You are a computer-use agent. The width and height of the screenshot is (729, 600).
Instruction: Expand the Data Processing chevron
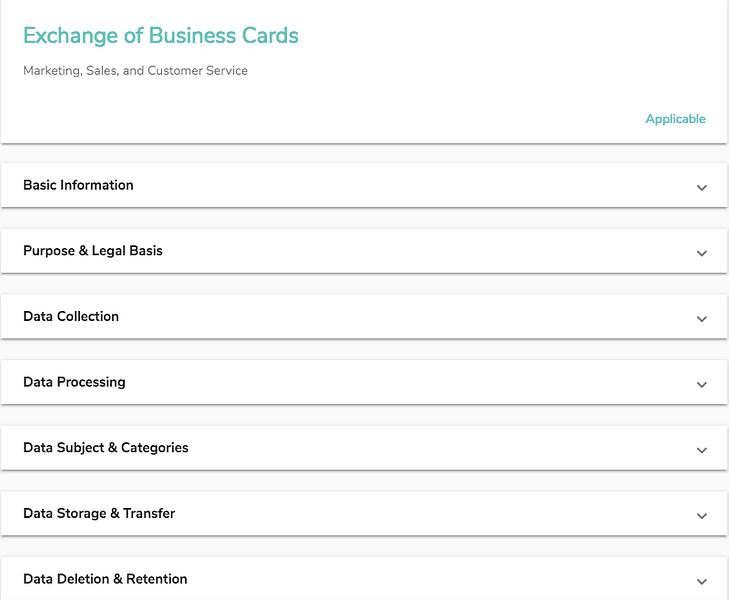[x=702, y=384]
